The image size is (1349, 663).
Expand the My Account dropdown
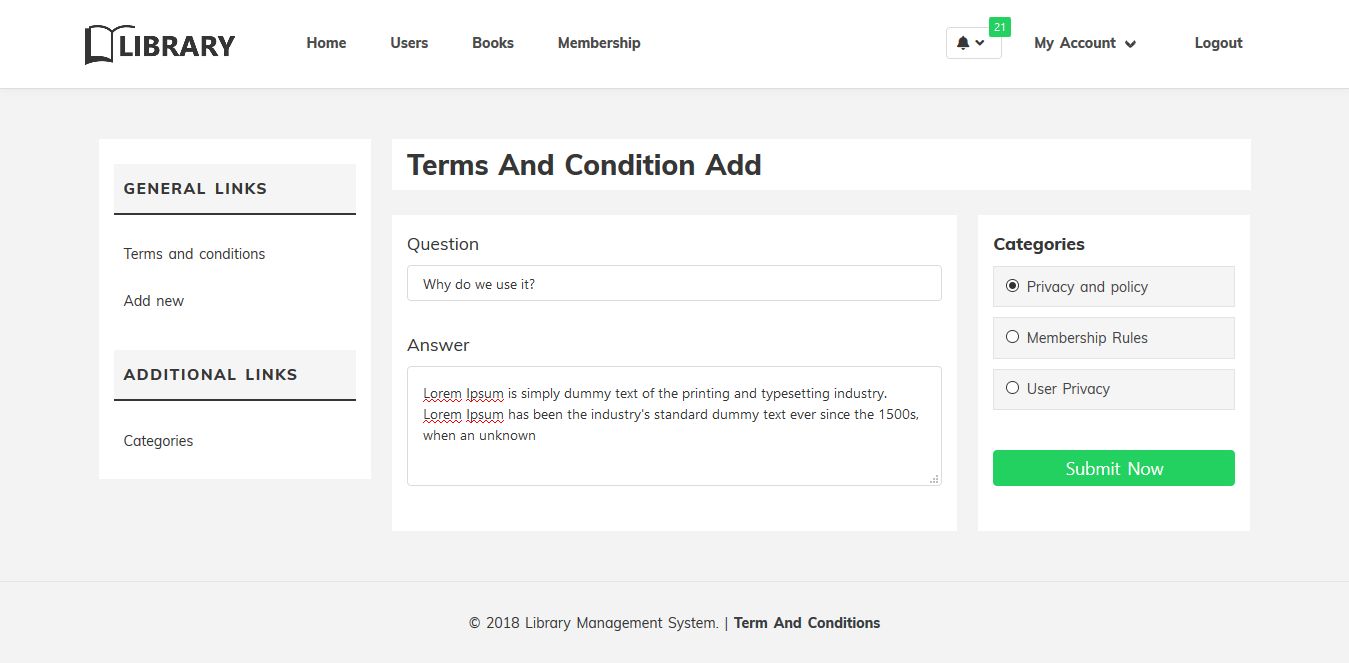(1085, 43)
